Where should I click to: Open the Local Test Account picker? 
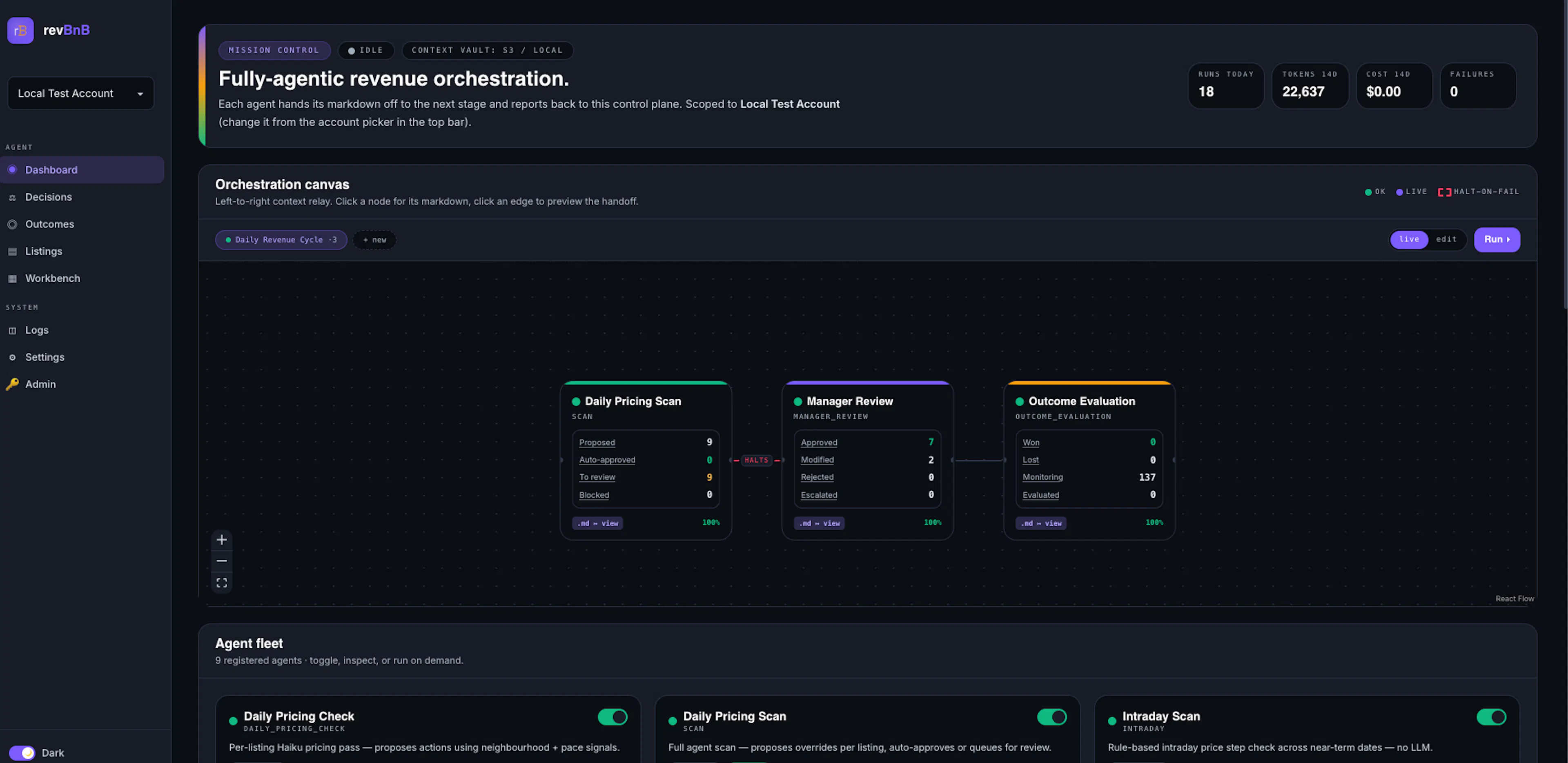click(81, 93)
